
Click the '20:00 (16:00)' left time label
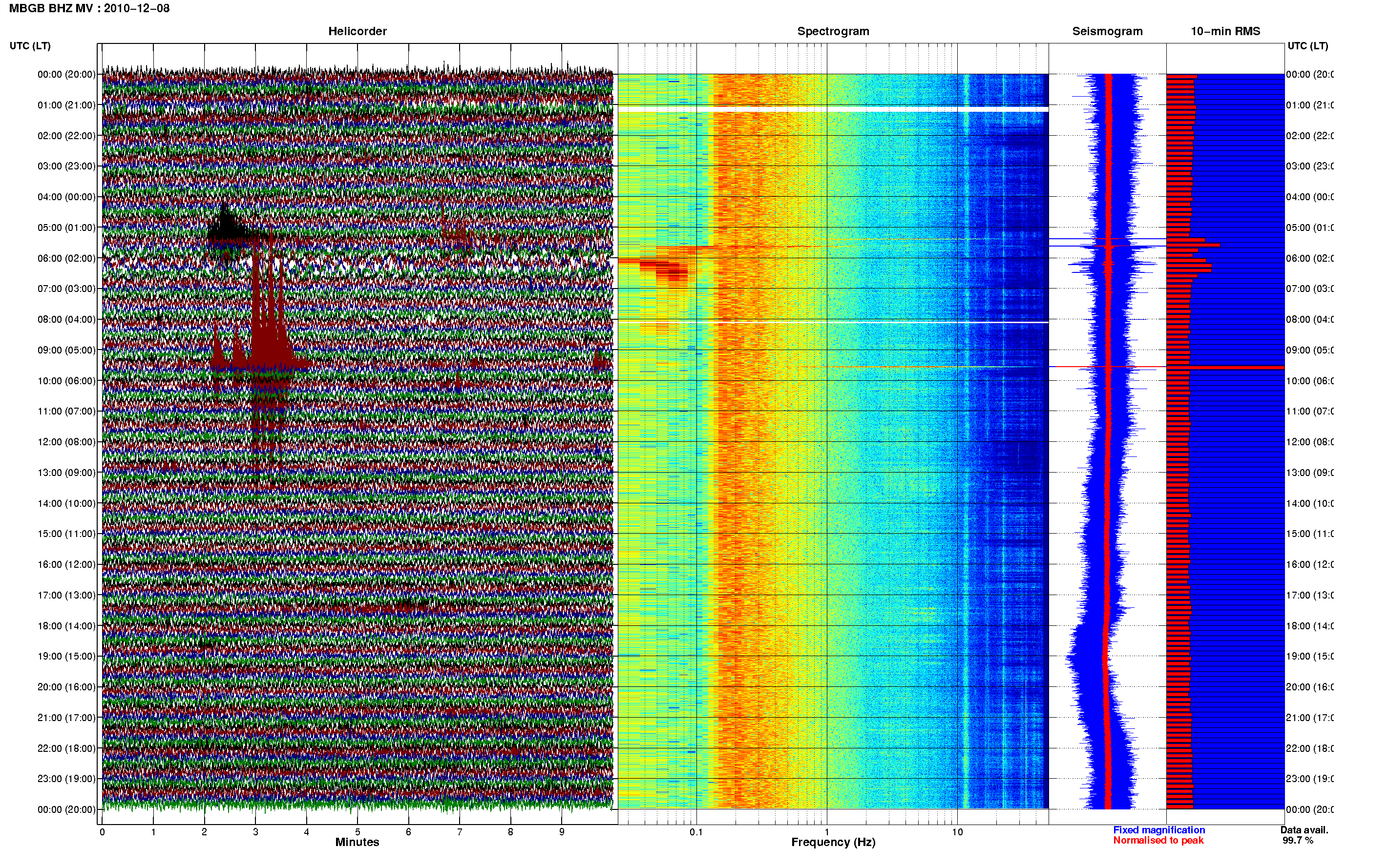click(x=66, y=686)
